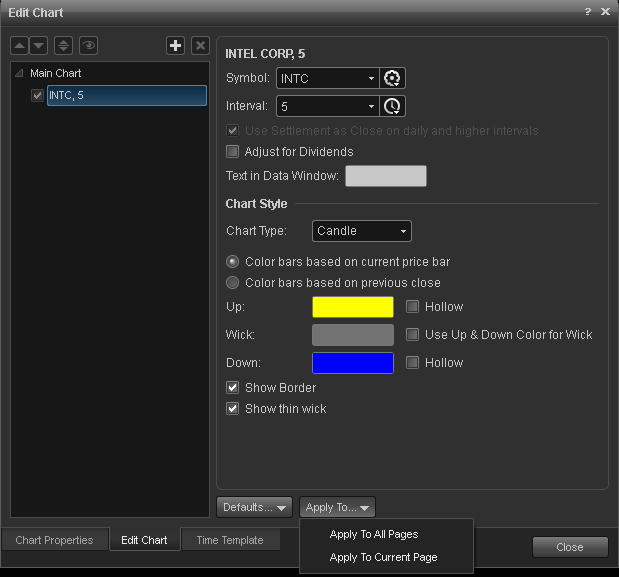Screen dimensions: 619x577
Task: Toggle the INTC, 5 row checkbox
Action: point(37,95)
